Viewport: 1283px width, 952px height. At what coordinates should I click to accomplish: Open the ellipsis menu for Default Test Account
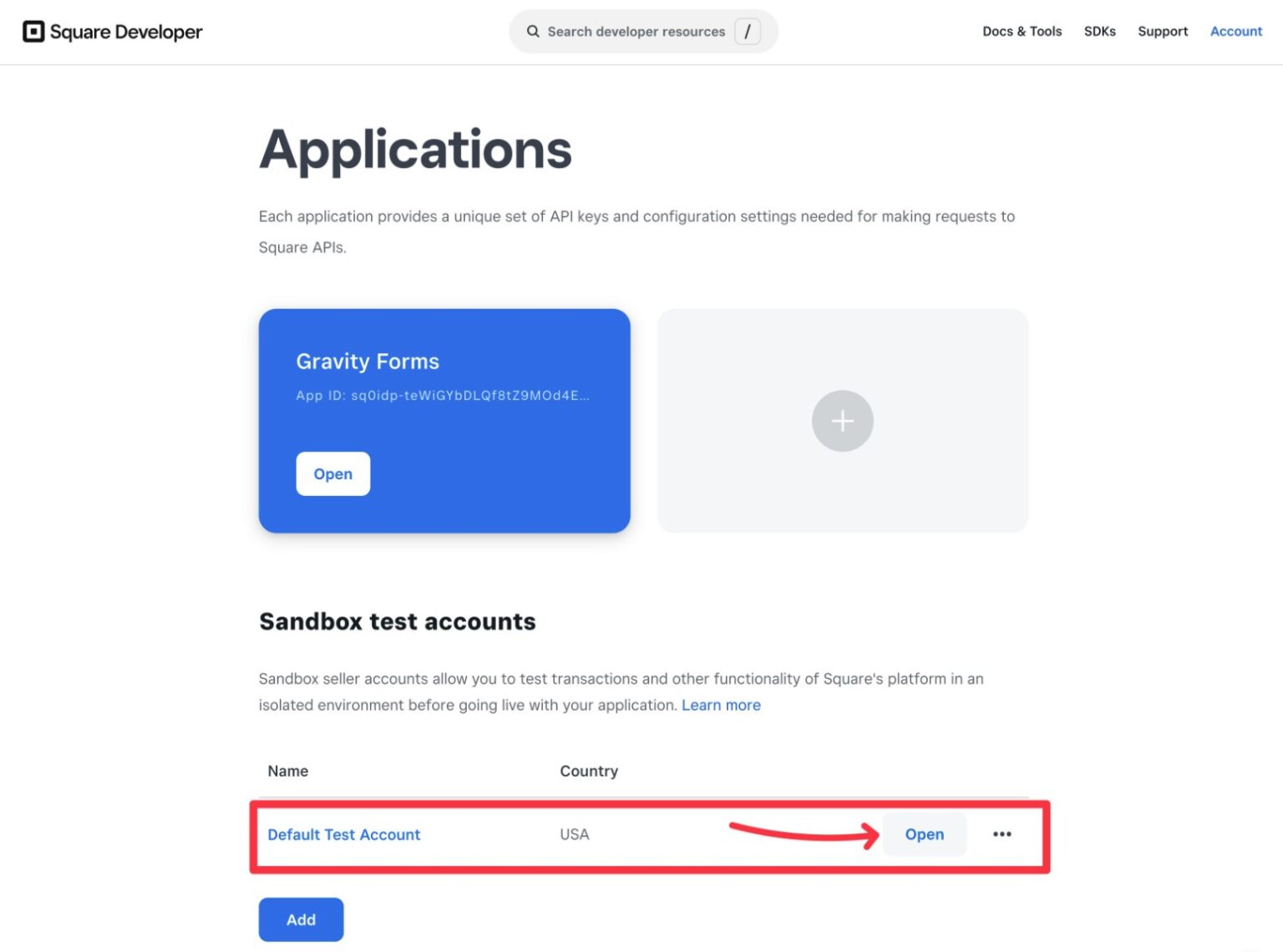coord(1002,833)
